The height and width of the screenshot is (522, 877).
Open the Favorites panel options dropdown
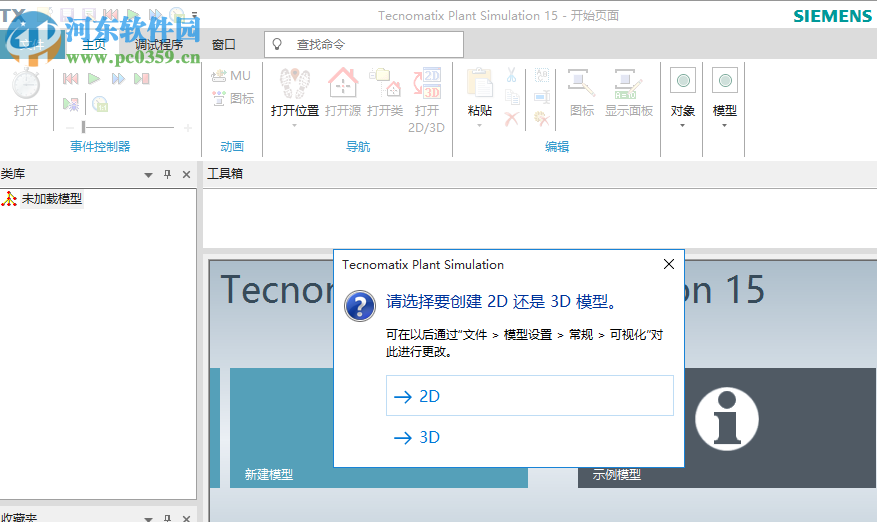pyautogui.click(x=148, y=519)
